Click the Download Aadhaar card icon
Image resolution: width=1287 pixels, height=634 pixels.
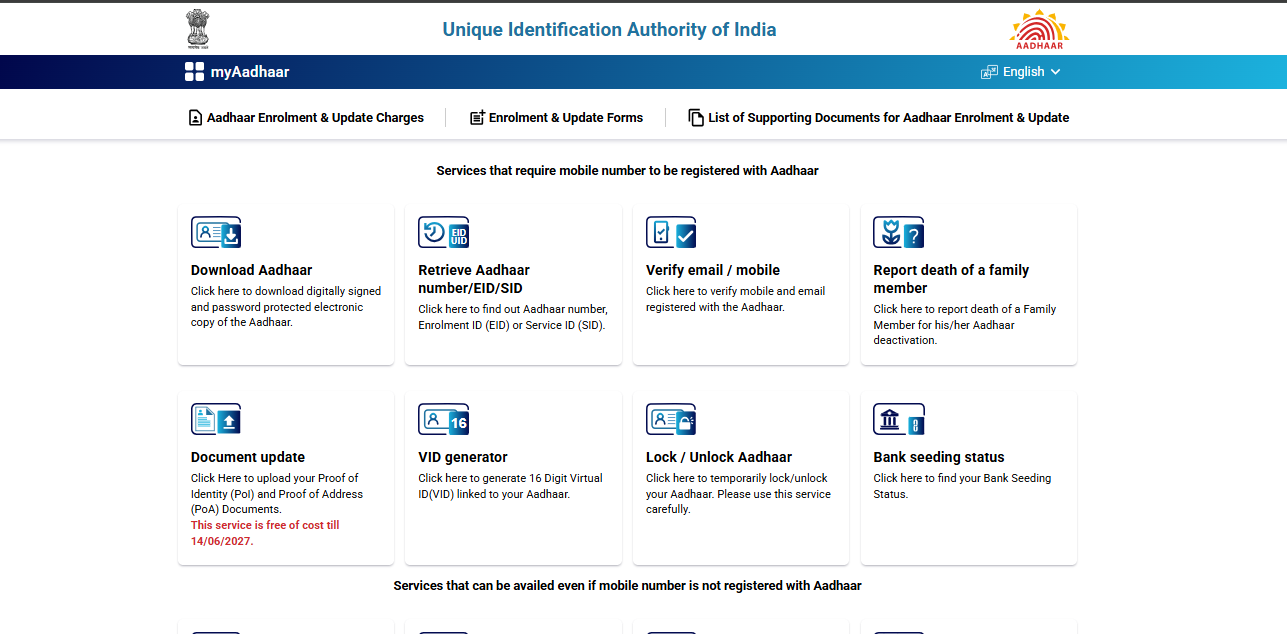coord(216,232)
